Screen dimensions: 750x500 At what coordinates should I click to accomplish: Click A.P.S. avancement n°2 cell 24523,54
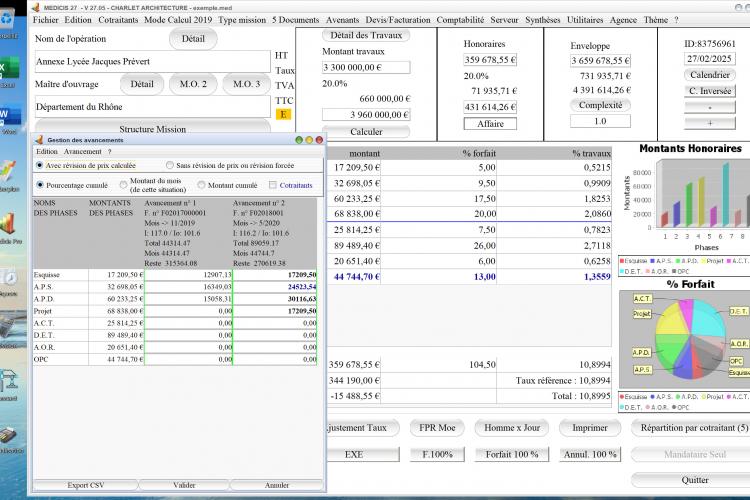(x=275, y=287)
